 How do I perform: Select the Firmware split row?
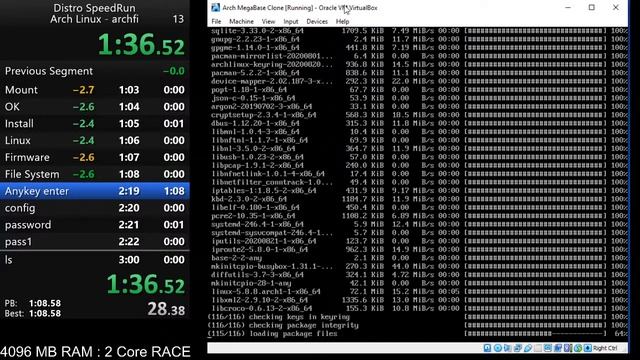[x=95, y=158]
